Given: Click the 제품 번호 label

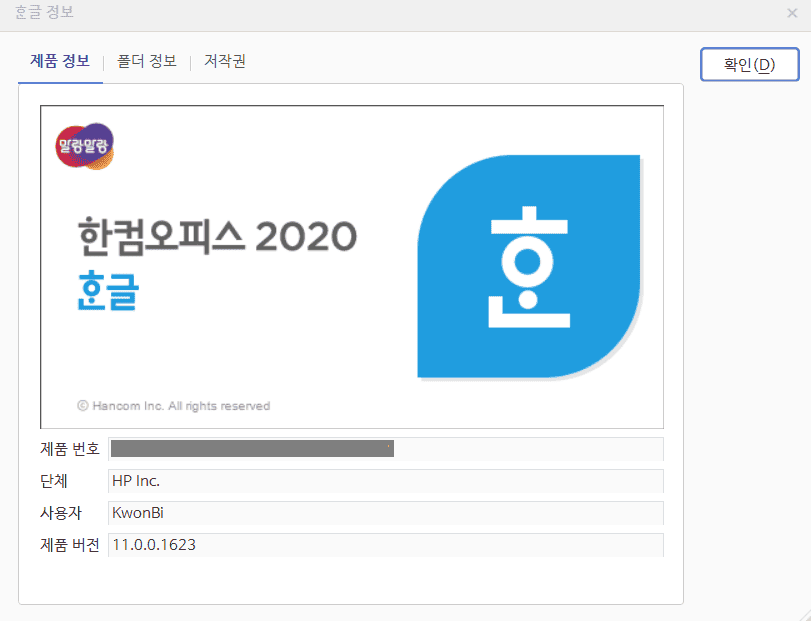Looking at the screenshot, I should coord(70,449).
